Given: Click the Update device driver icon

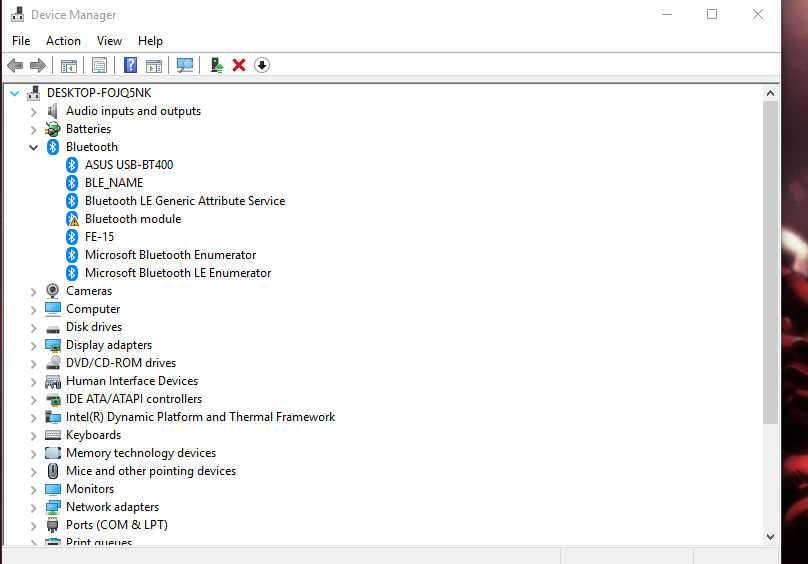Looking at the screenshot, I should (217, 65).
